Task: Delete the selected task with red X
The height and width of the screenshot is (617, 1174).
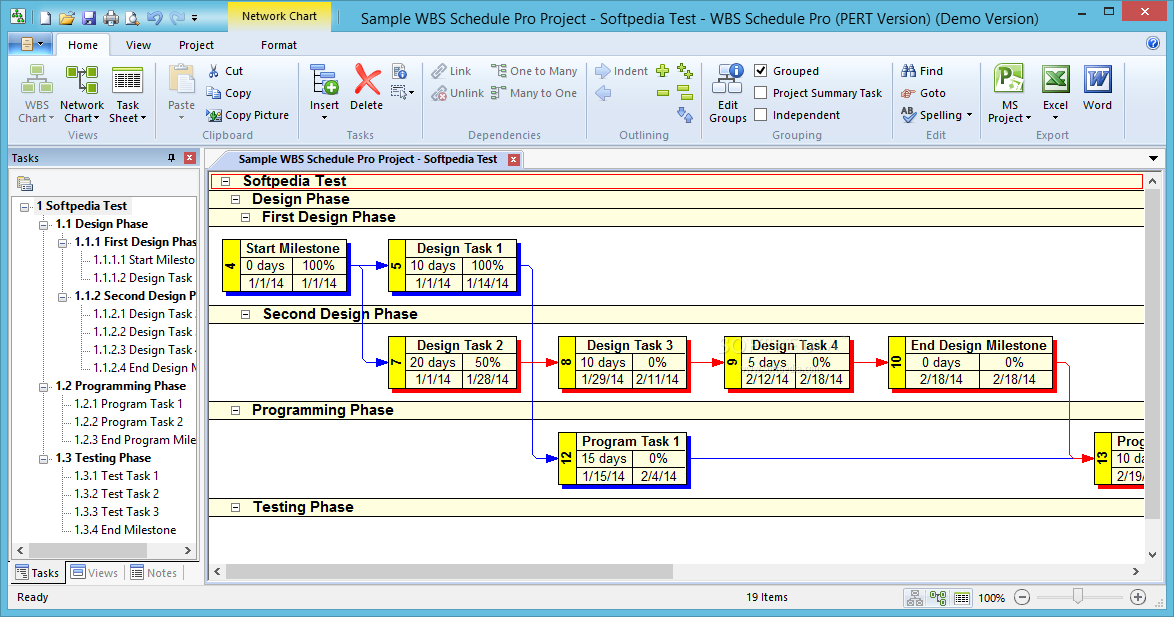Action: (x=366, y=88)
